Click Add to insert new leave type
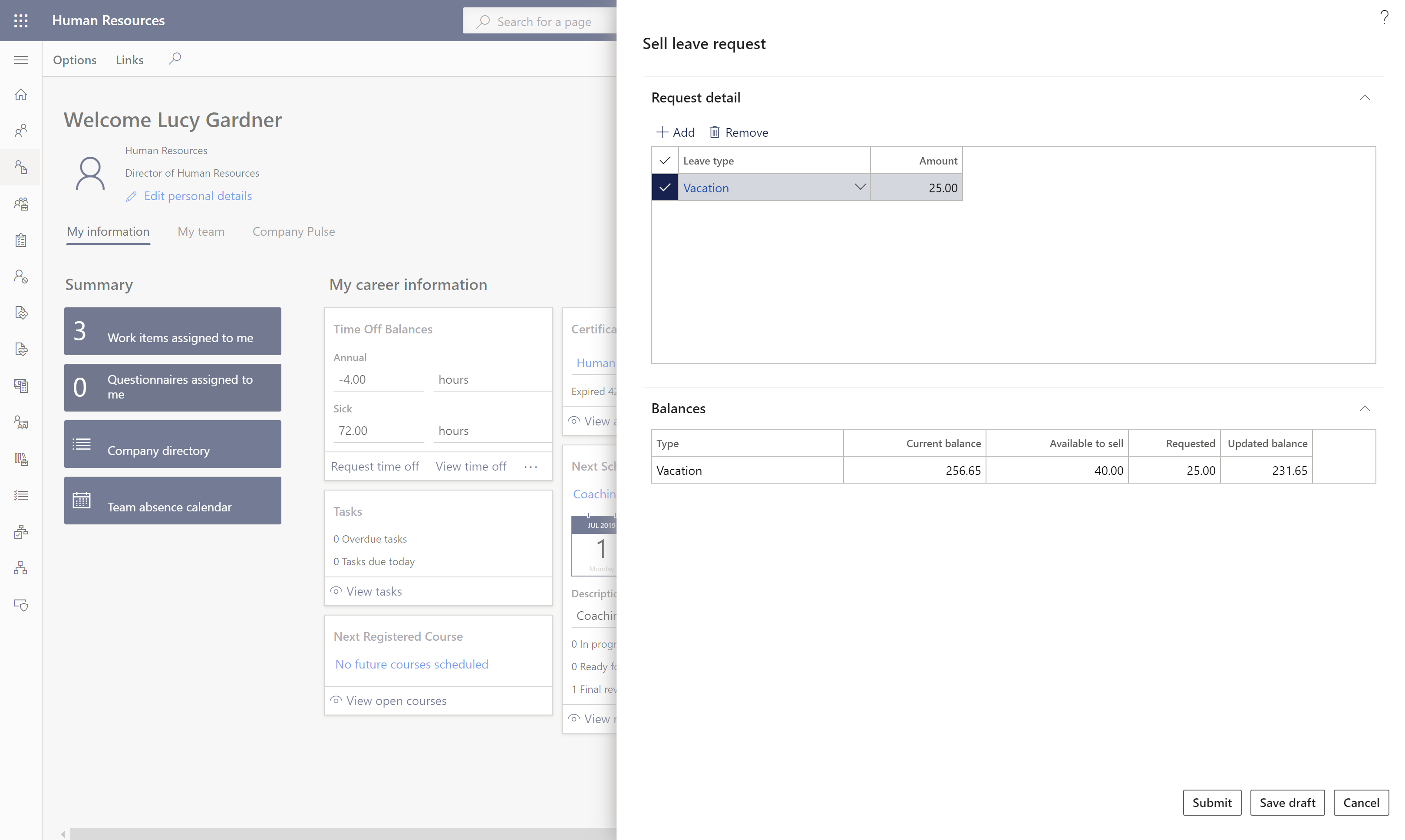The width and height of the screenshot is (1405, 840). pyautogui.click(x=675, y=131)
